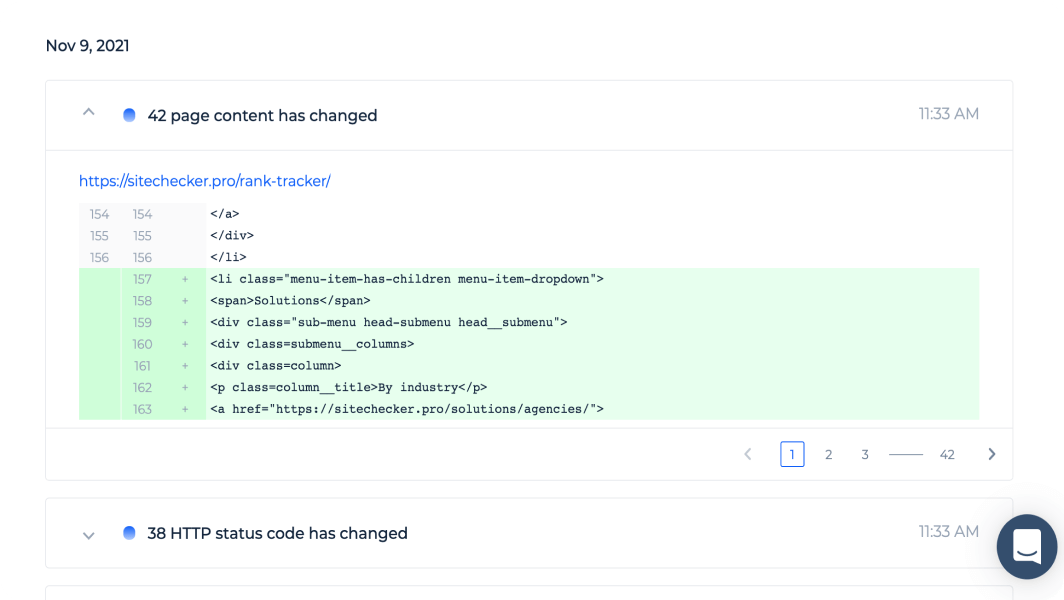The height and width of the screenshot is (600, 1064).
Task: Click 11:33 AM on HTTP status row
Action: [949, 531]
